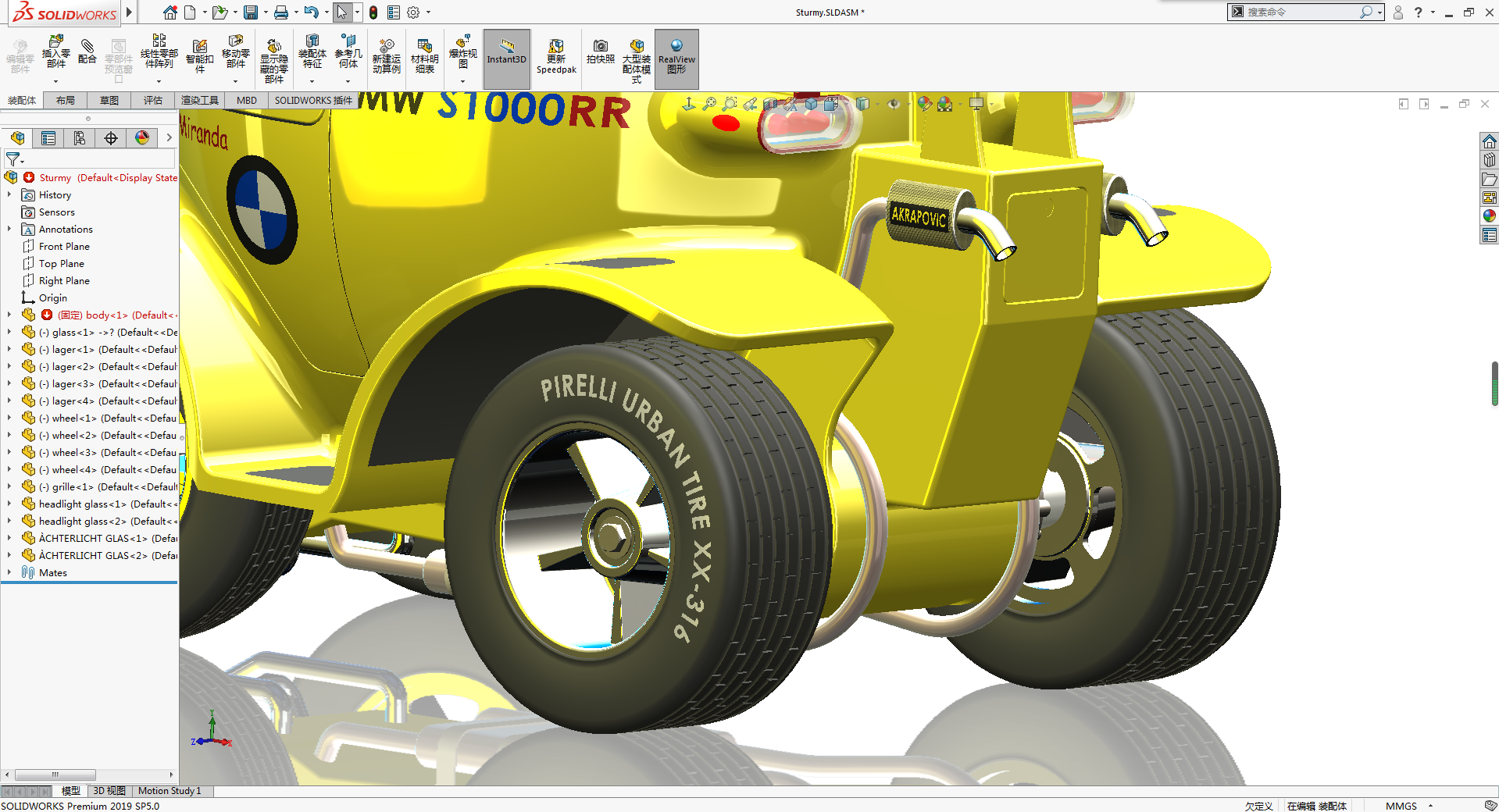1499x812 pixels.
Task: Expand the body<1> component node
Action: 9,315
